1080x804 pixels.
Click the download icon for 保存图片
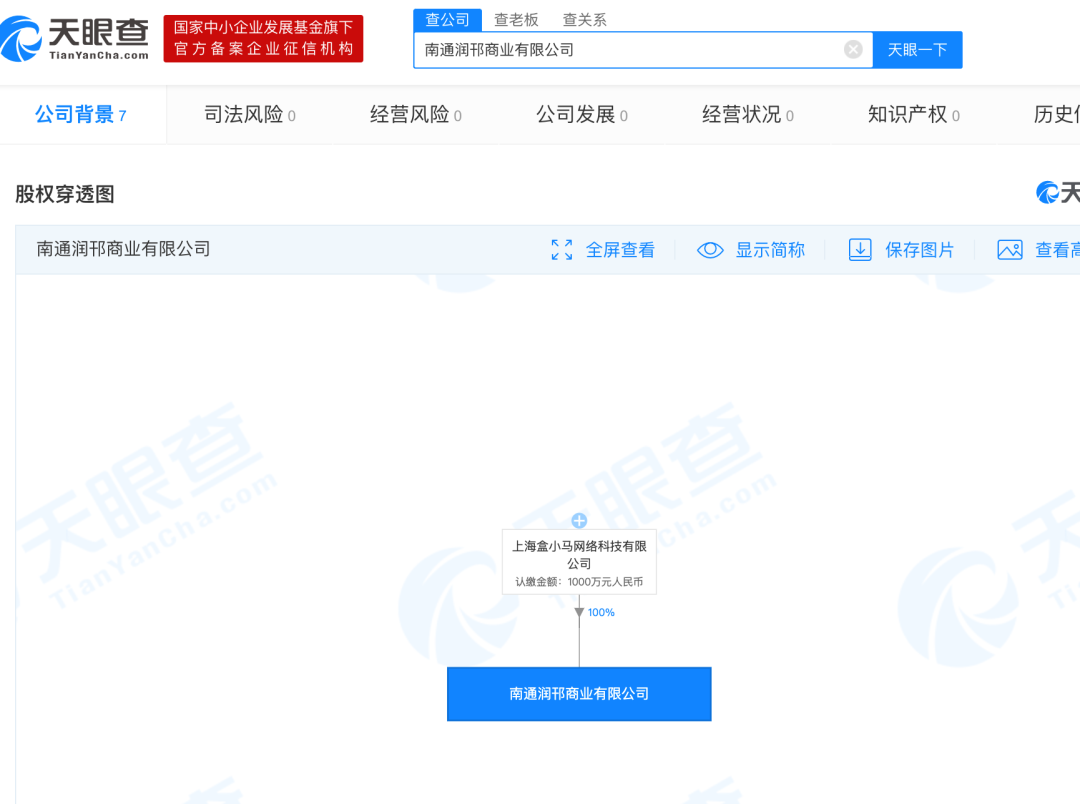860,250
